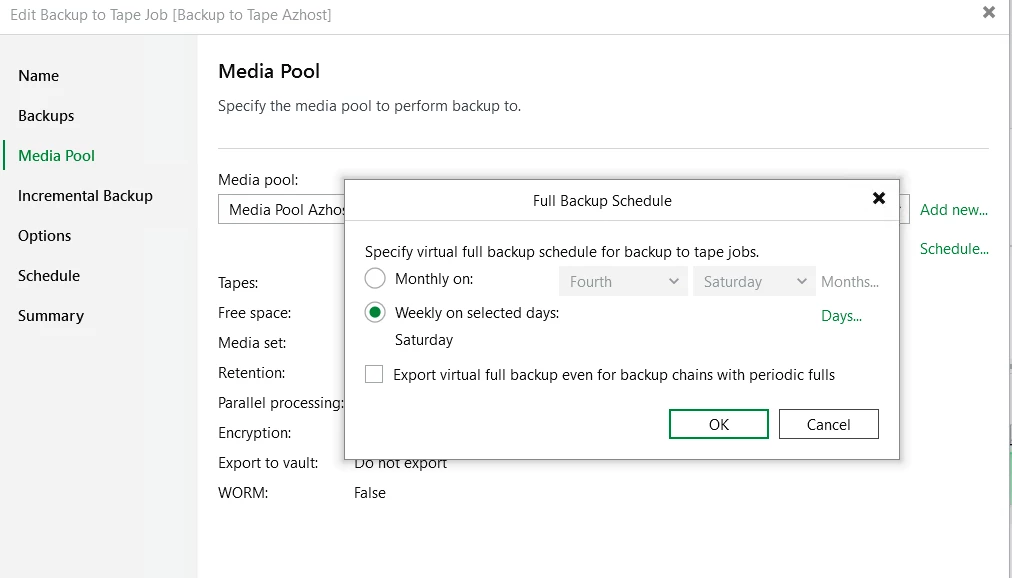Open the Saturday day dropdown
The image size is (1012, 578).
click(x=754, y=282)
